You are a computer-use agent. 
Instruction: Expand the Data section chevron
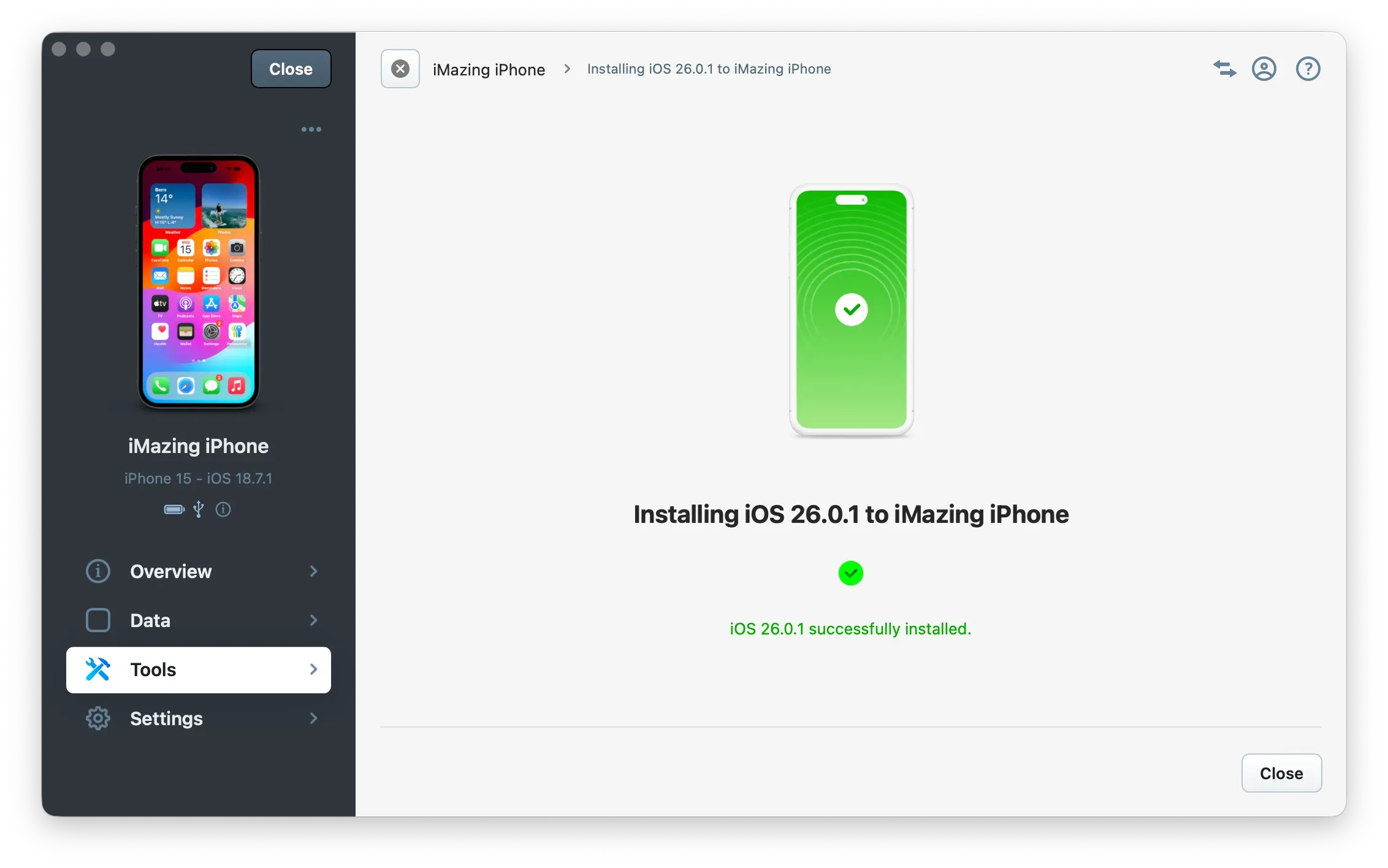[x=314, y=620]
